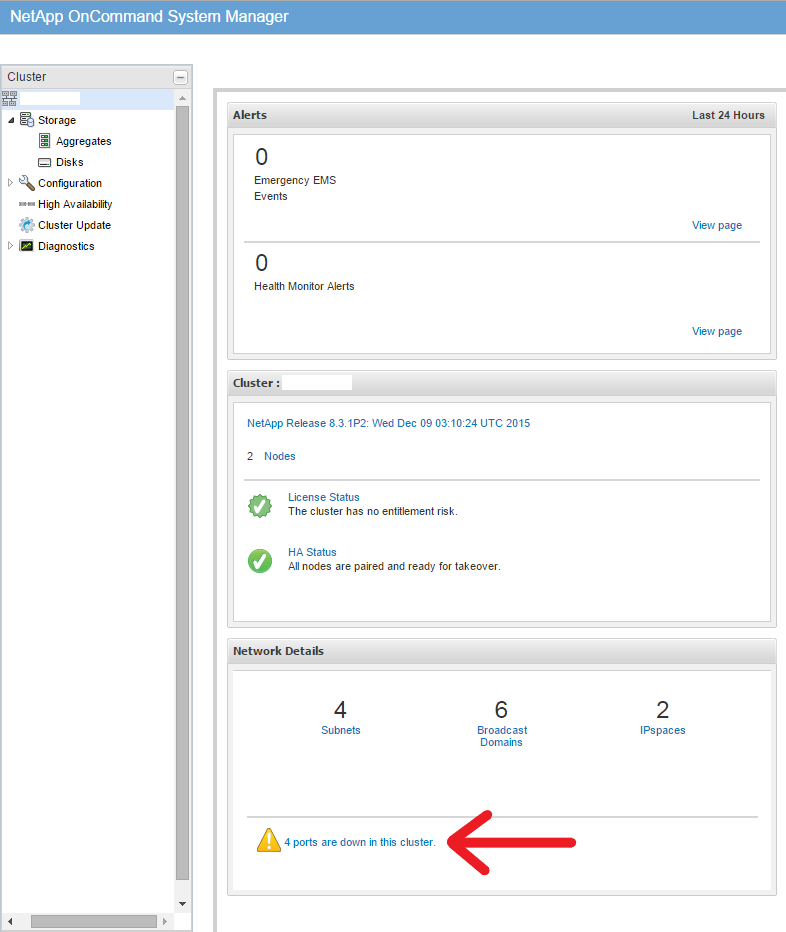Open the NetApp Release 8.3.1P2 link
786x932 pixels.
pyautogui.click(x=388, y=423)
